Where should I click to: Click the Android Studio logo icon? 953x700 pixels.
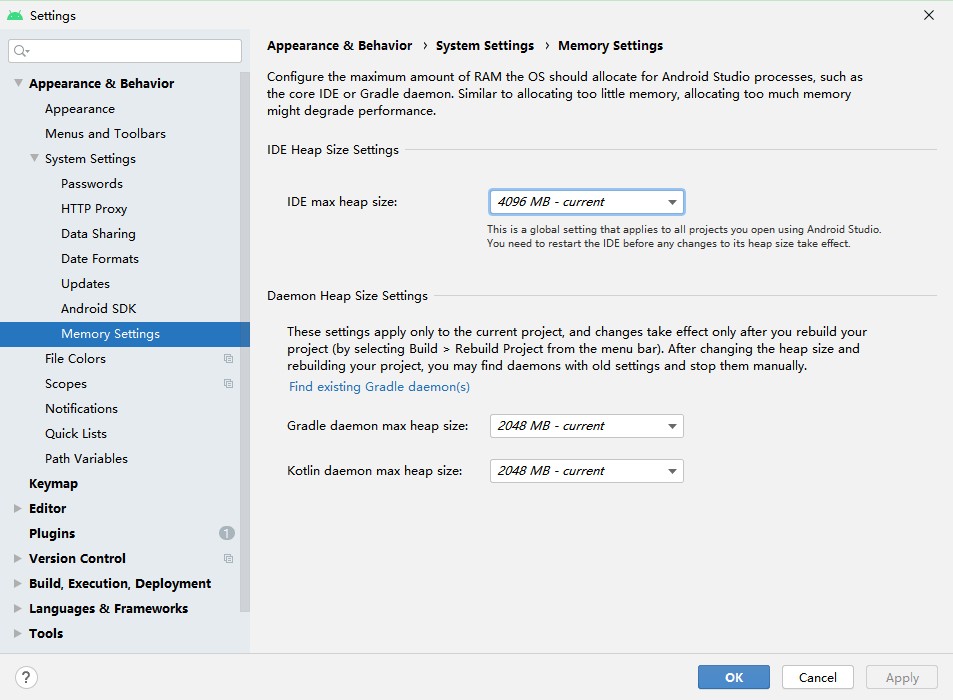tap(15, 16)
